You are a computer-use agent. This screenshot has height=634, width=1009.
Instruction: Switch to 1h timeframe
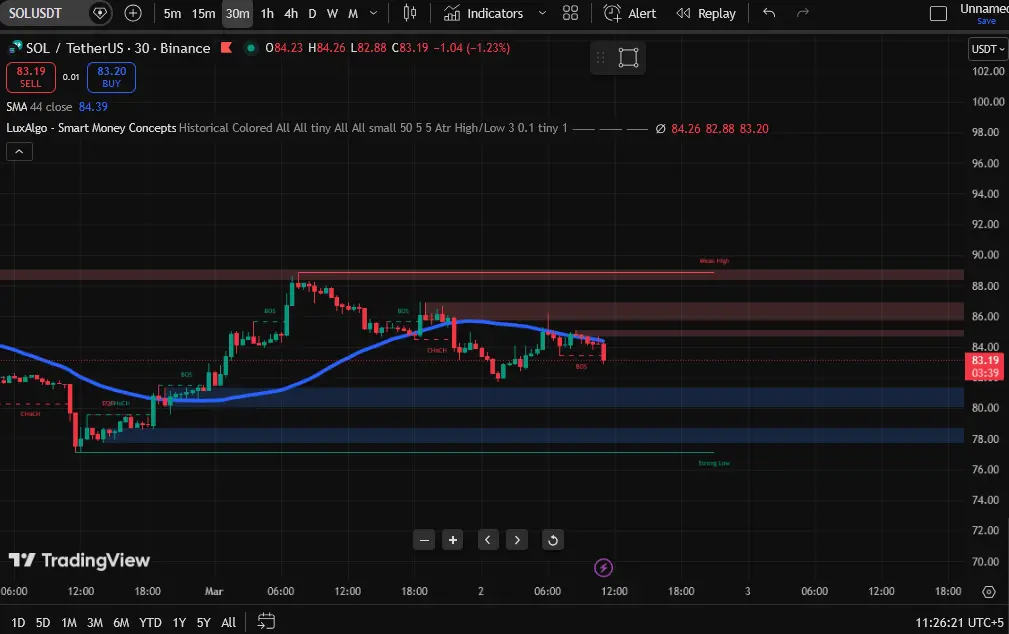(x=267, y=13)
